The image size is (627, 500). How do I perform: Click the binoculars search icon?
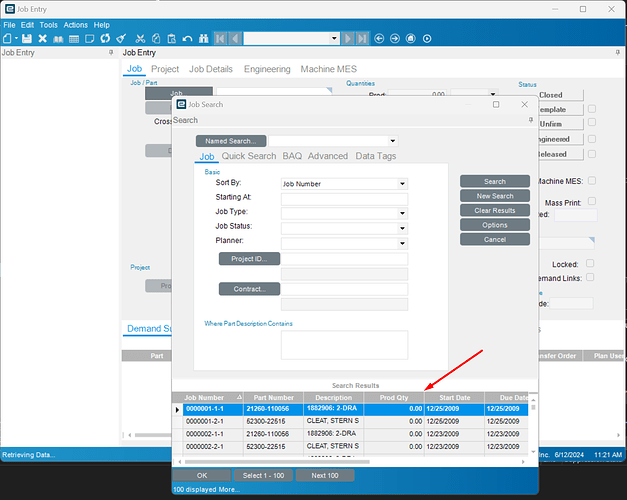point(203,38)
